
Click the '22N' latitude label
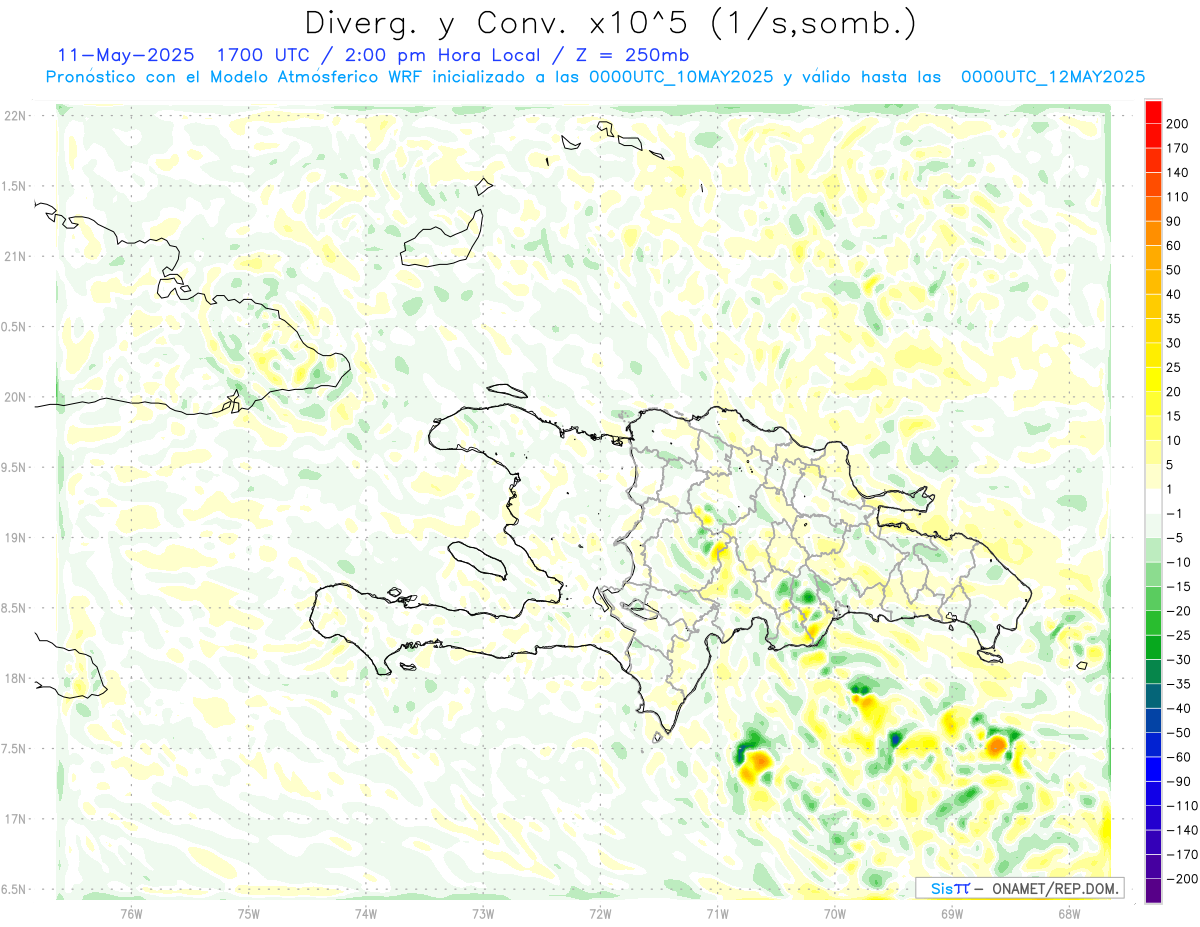(x=15, y=116)
